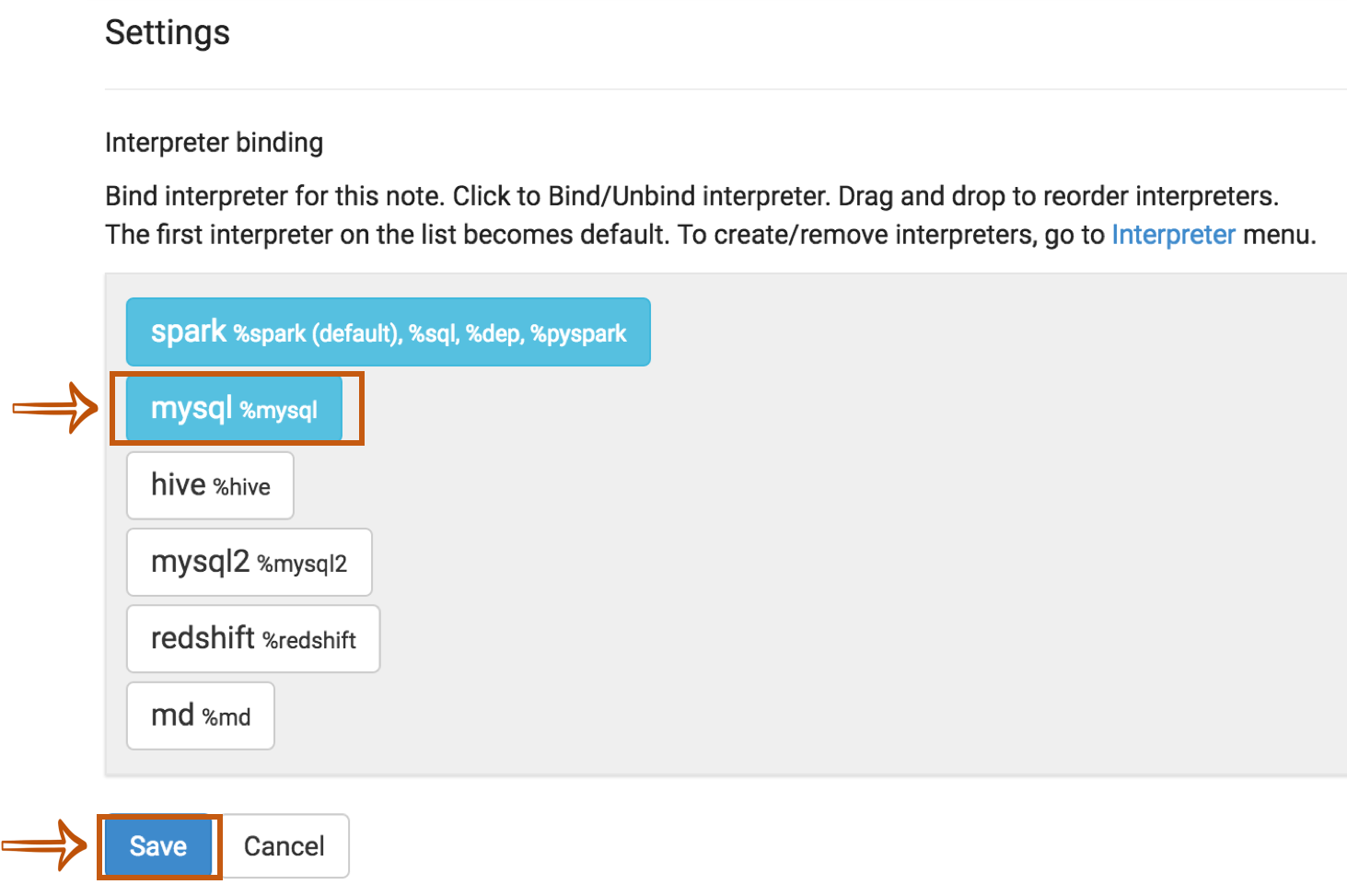Click the %sql label on spark entry
Image resolution: width=1347 pixels, height=896 pixels.
click(x=433, y=333)
